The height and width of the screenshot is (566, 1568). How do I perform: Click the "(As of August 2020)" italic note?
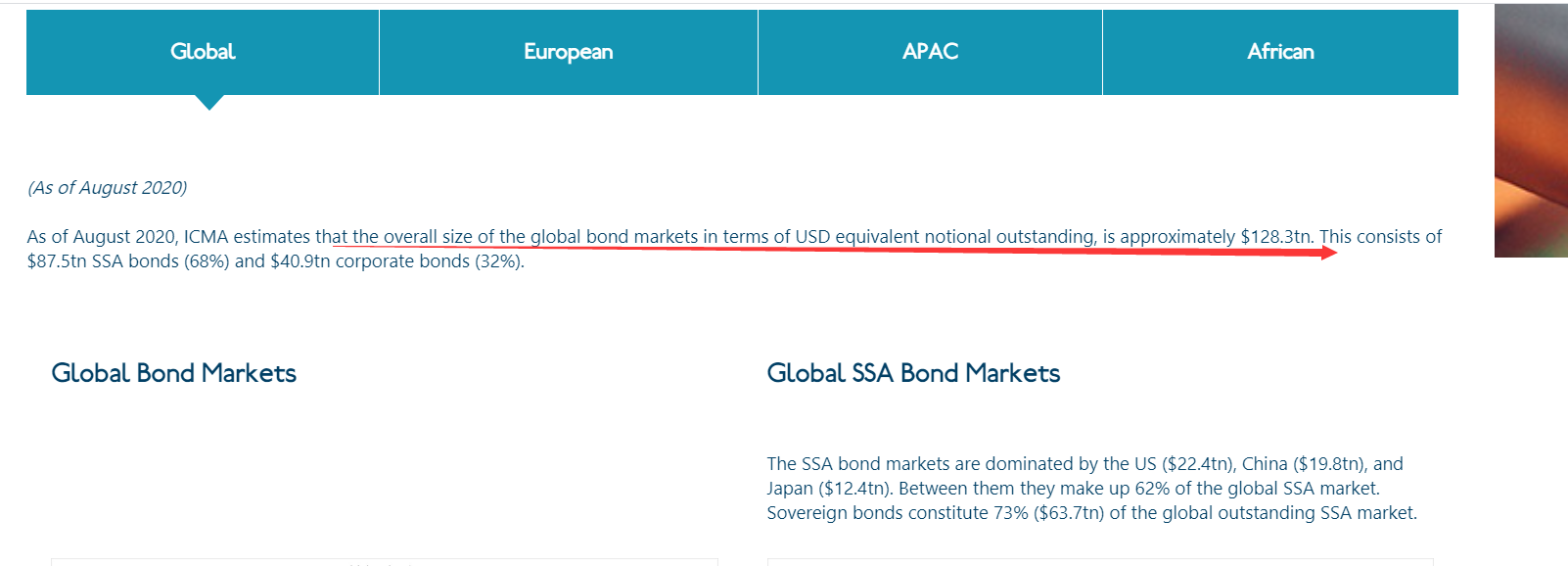pos(108,188)
